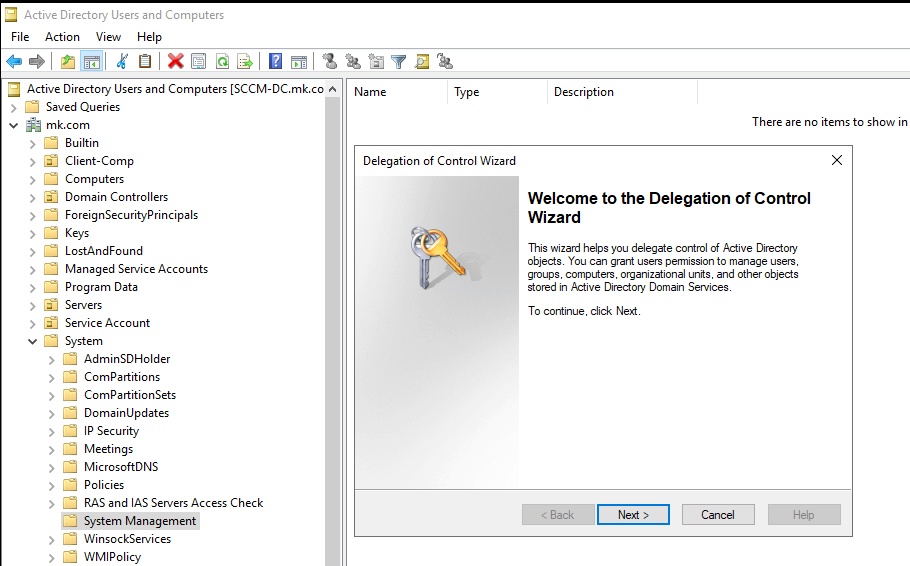Screen dimensions: 910x566
Task: Click the Find objects magnifier icon
Action: (x=421, y=62)
